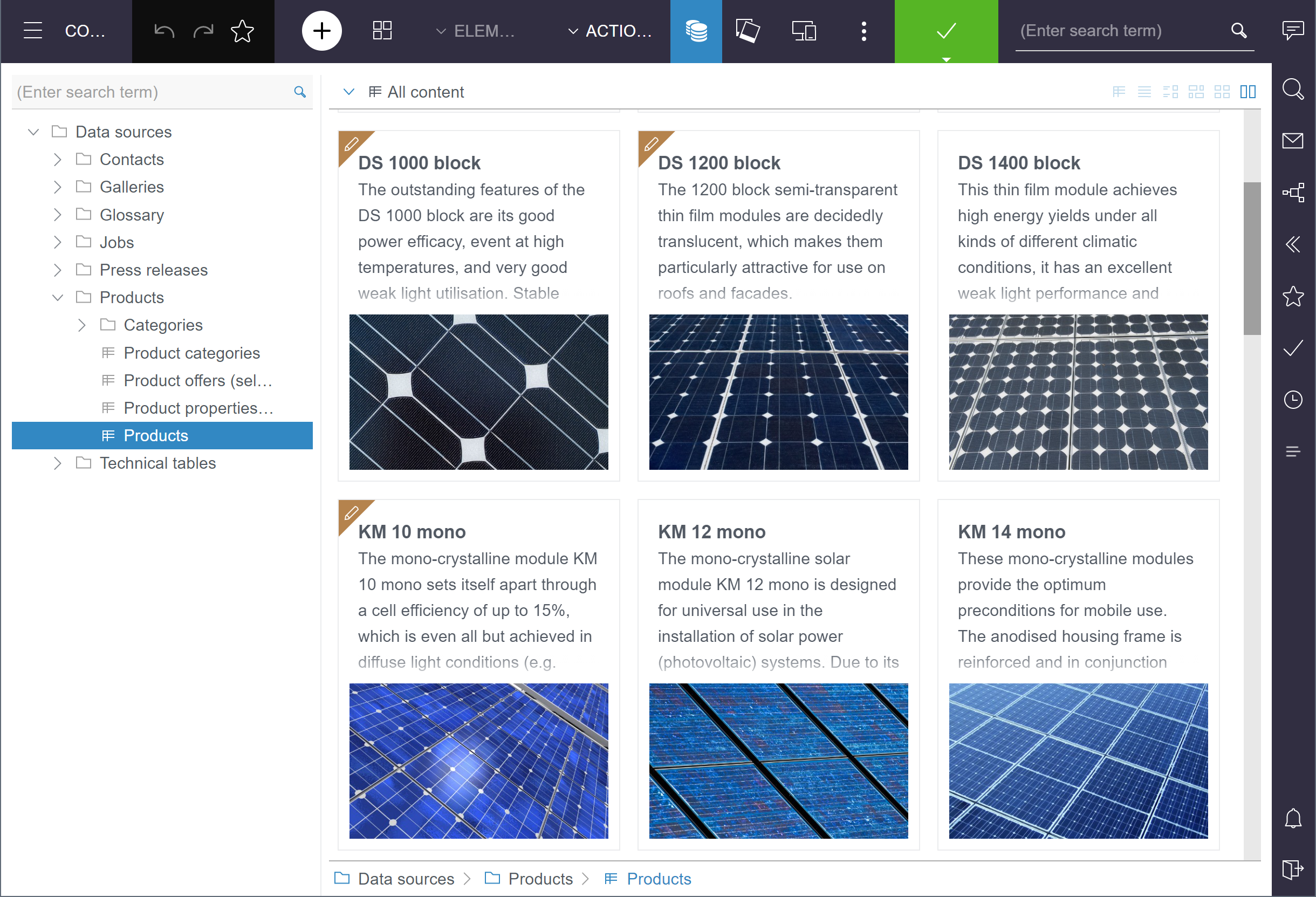Image resolution: width=1316 pixels, height=897 pixels.
Task: Click the DS 1200 block solar panel image
Action: tap(779, 392)
